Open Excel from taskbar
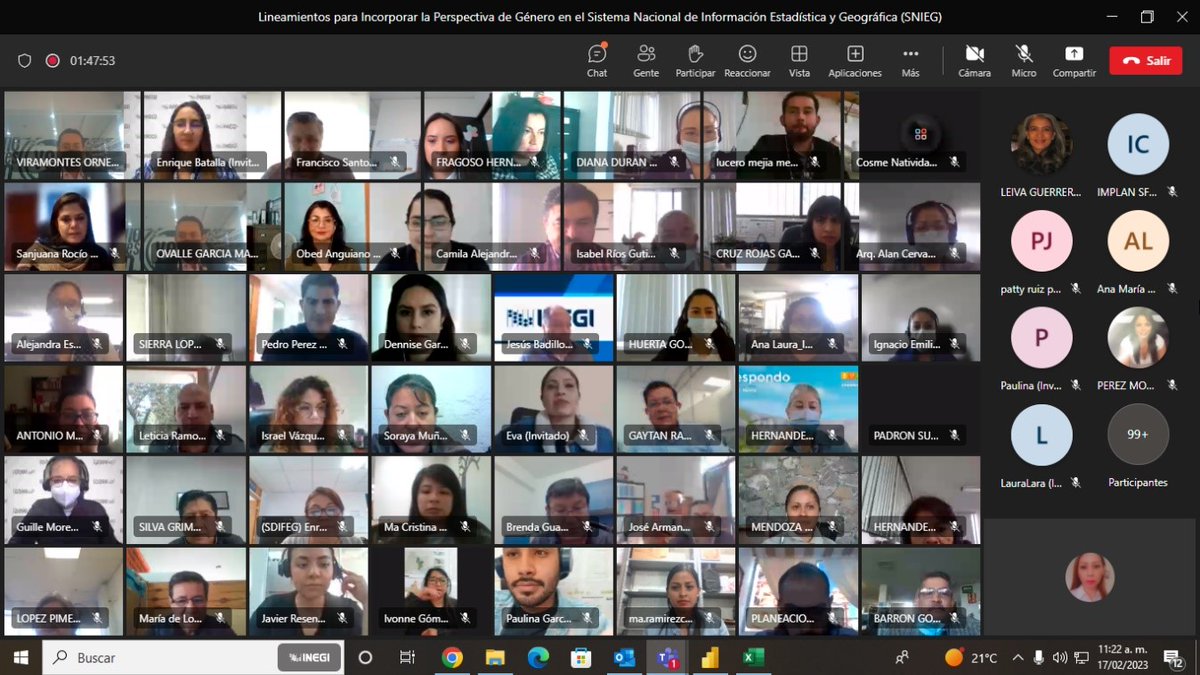Image resolution: width=1200 pixels, height=675 pixels. pyautogui.click(x=753, y=657)
